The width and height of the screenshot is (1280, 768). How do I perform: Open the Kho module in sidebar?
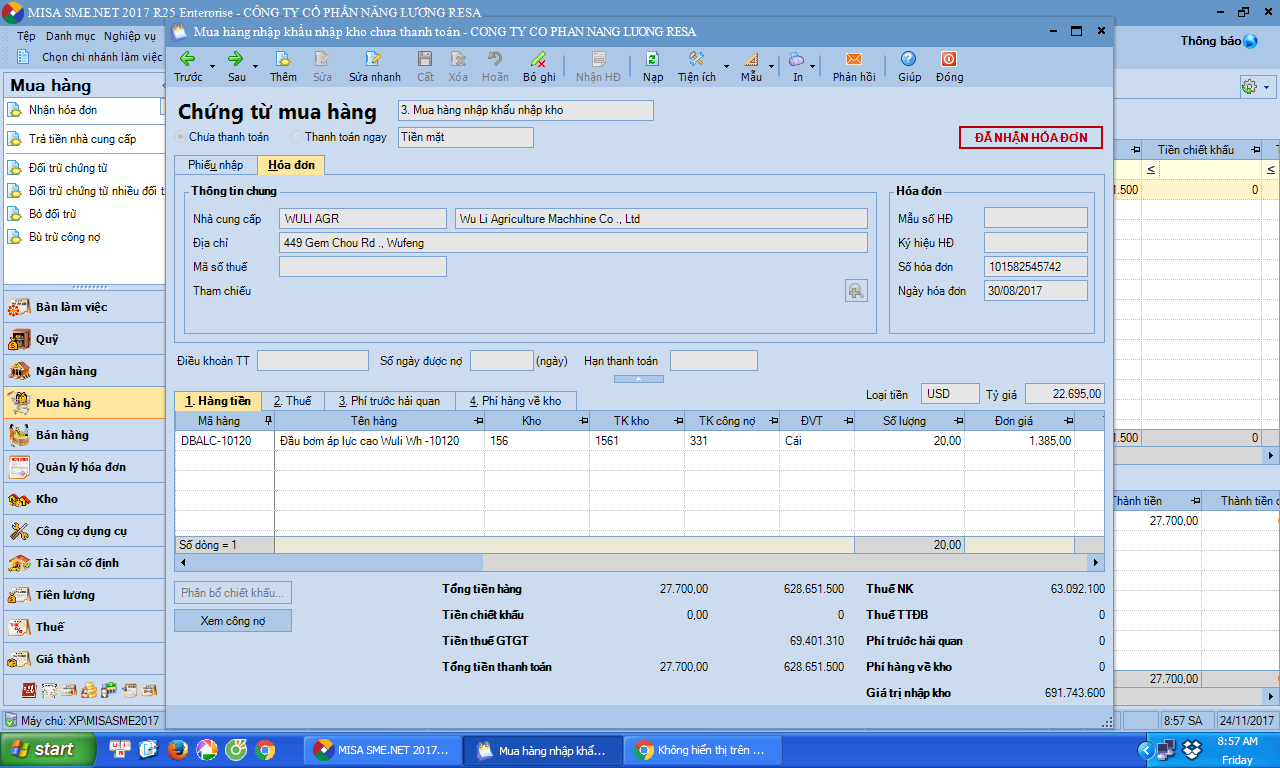click(x=84, y=499)
